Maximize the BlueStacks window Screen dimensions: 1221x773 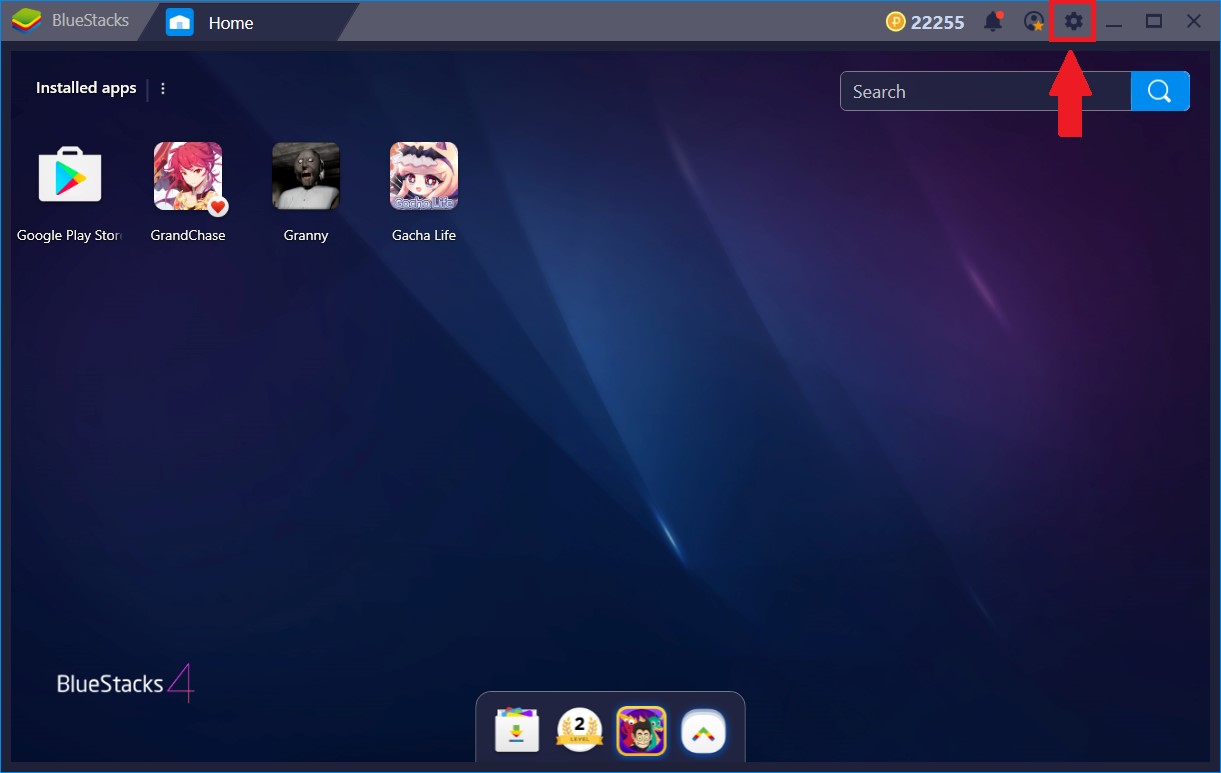point(1154,21)
